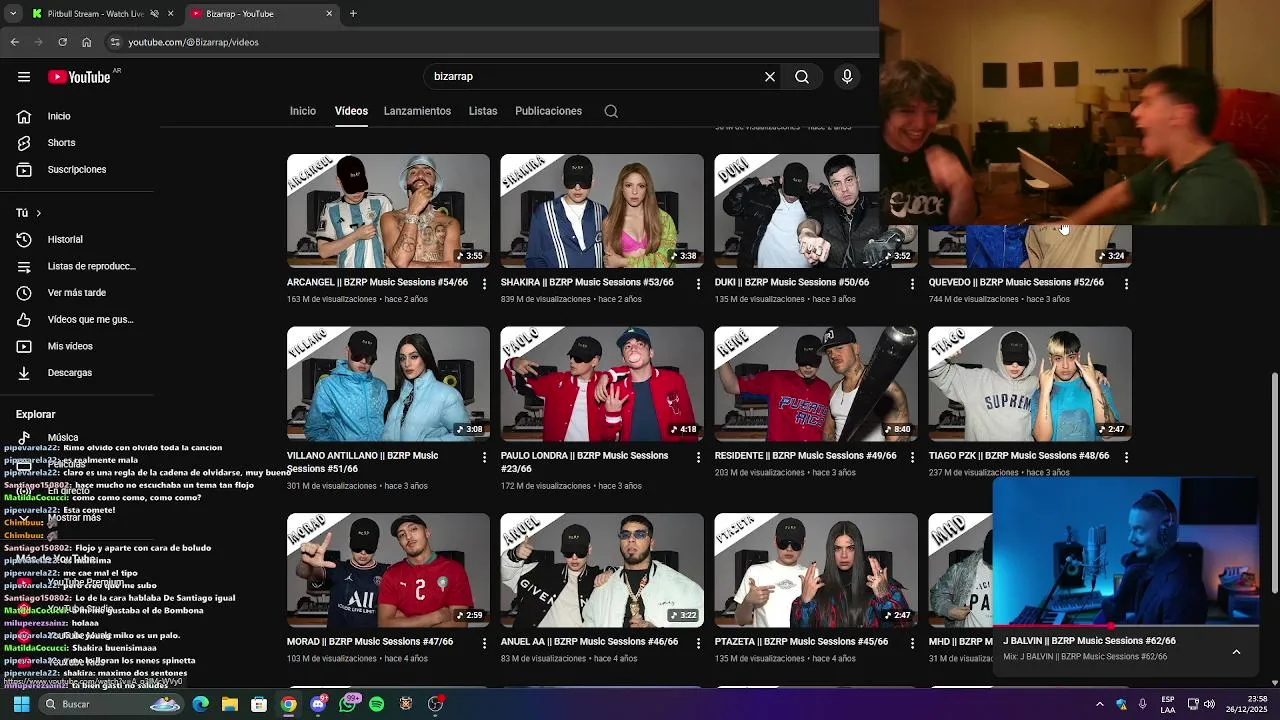This screenshot has width=1280, height=720.
Task: Seek on the miniplayer progress bar
Action: click(1126, 627)
